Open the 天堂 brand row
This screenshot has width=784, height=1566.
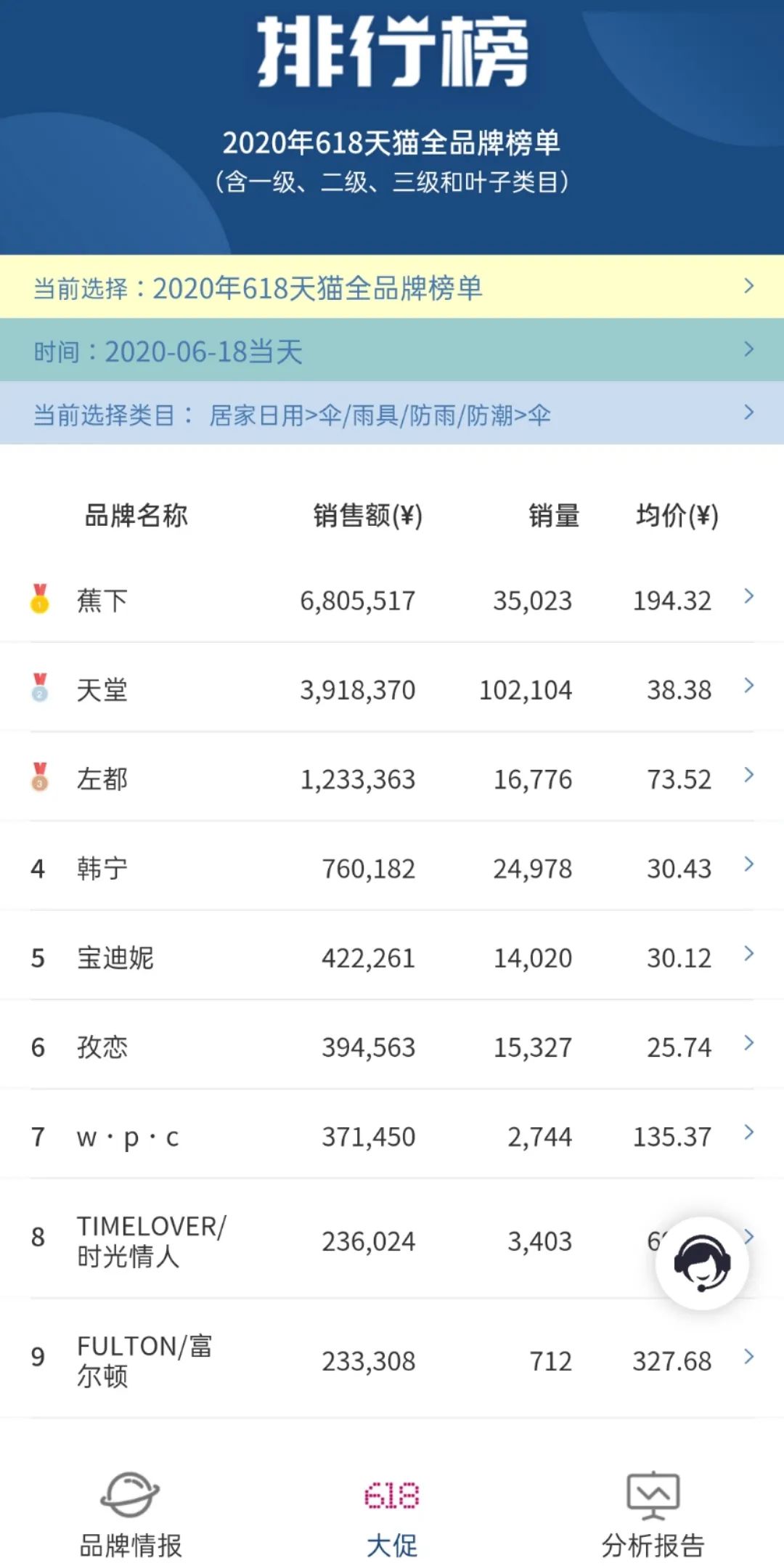[x=392, y=689]
